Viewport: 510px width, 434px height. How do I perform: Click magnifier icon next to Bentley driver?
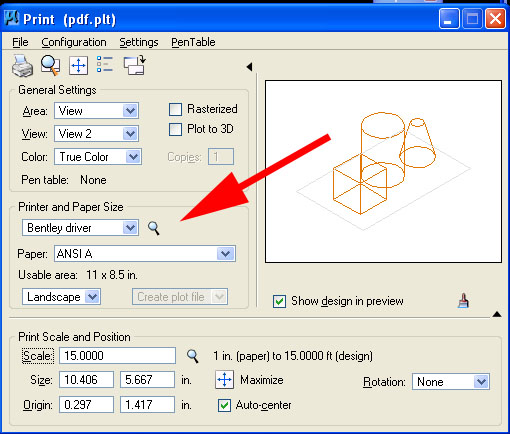(x=153, y=228)
